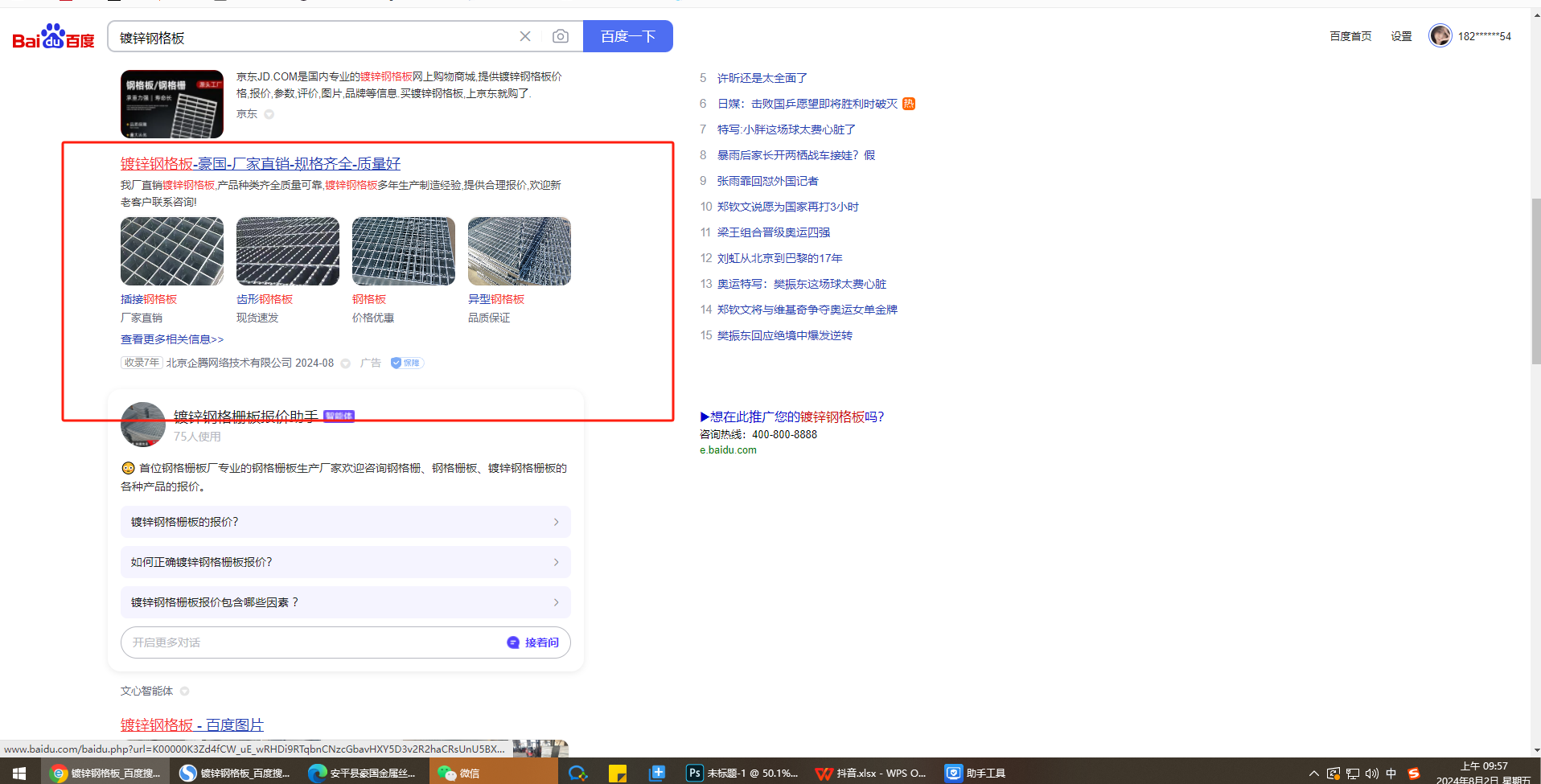
Task: Click 北京企腾网络技术有限公司 advertiser name
Action: pos(229,363)
